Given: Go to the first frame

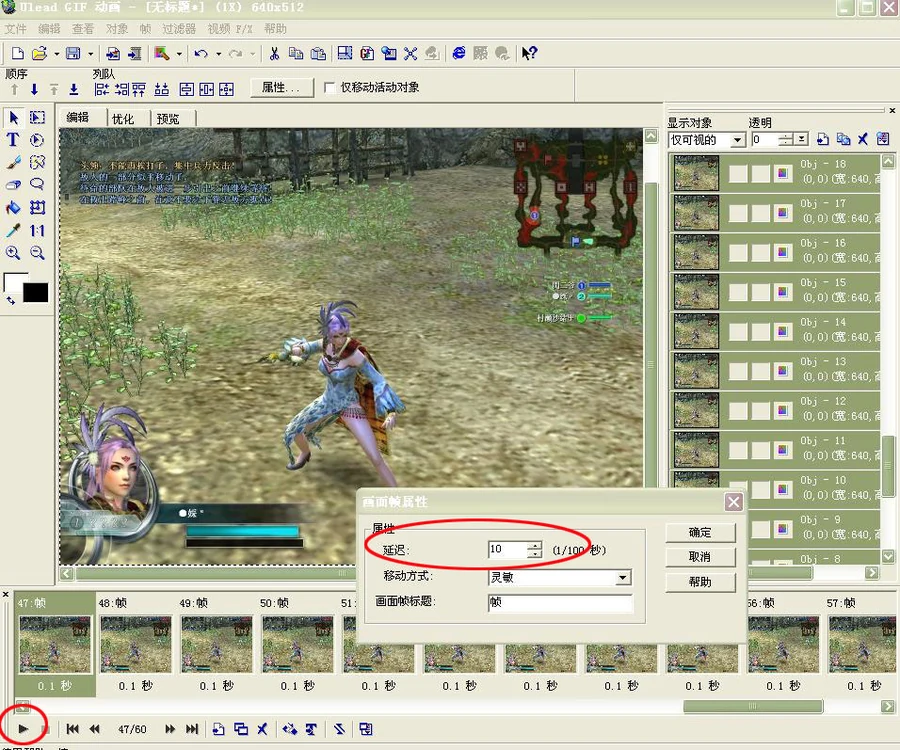Looking at the screenshot, I should tap(72, 729).
